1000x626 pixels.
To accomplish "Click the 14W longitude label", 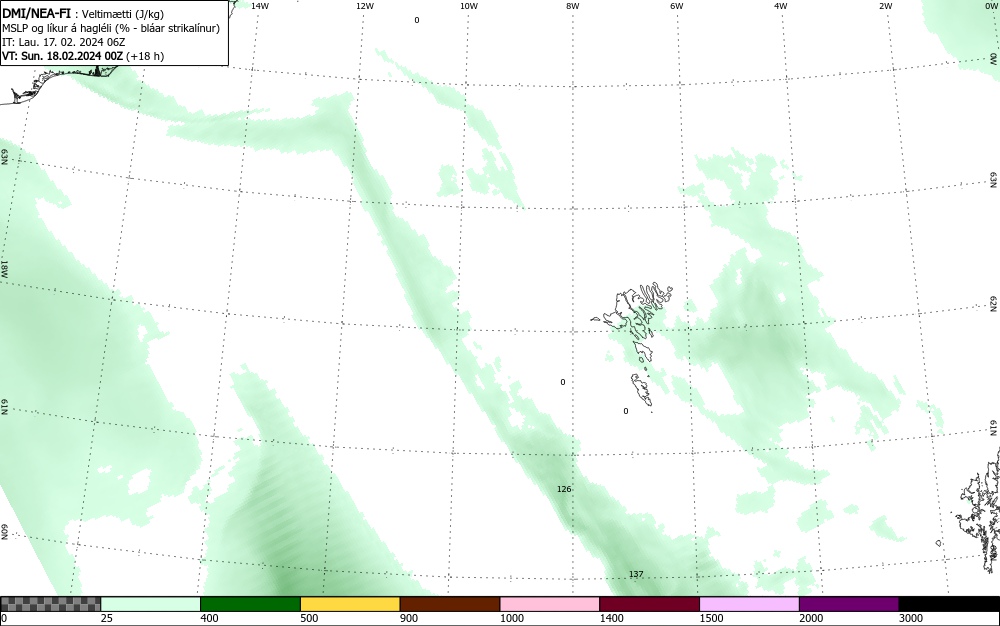I will [260, 6].
